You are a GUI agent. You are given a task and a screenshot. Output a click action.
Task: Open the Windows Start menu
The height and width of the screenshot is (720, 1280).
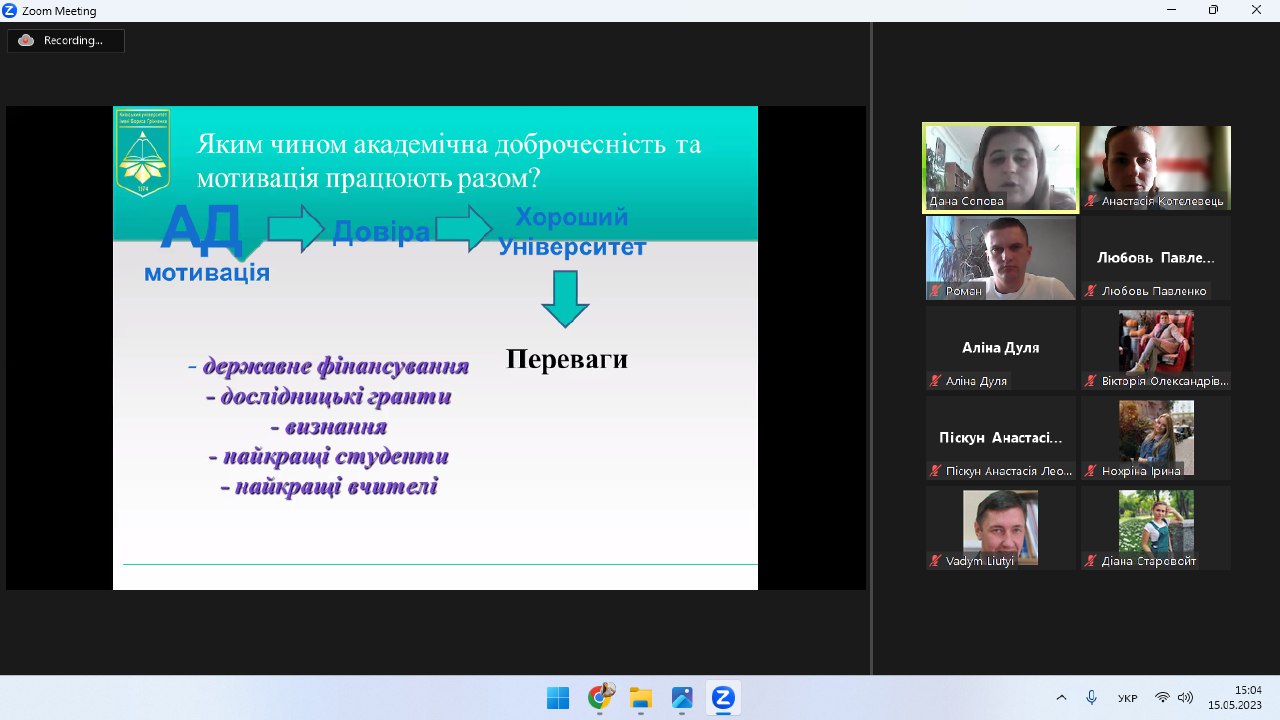click(558, 698)
